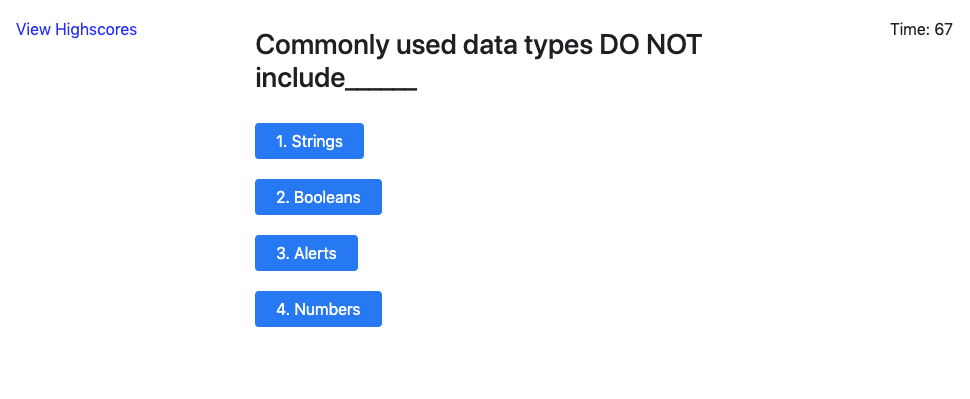Click the Time: 67 countdown display
970x399 pixels.
921,29
